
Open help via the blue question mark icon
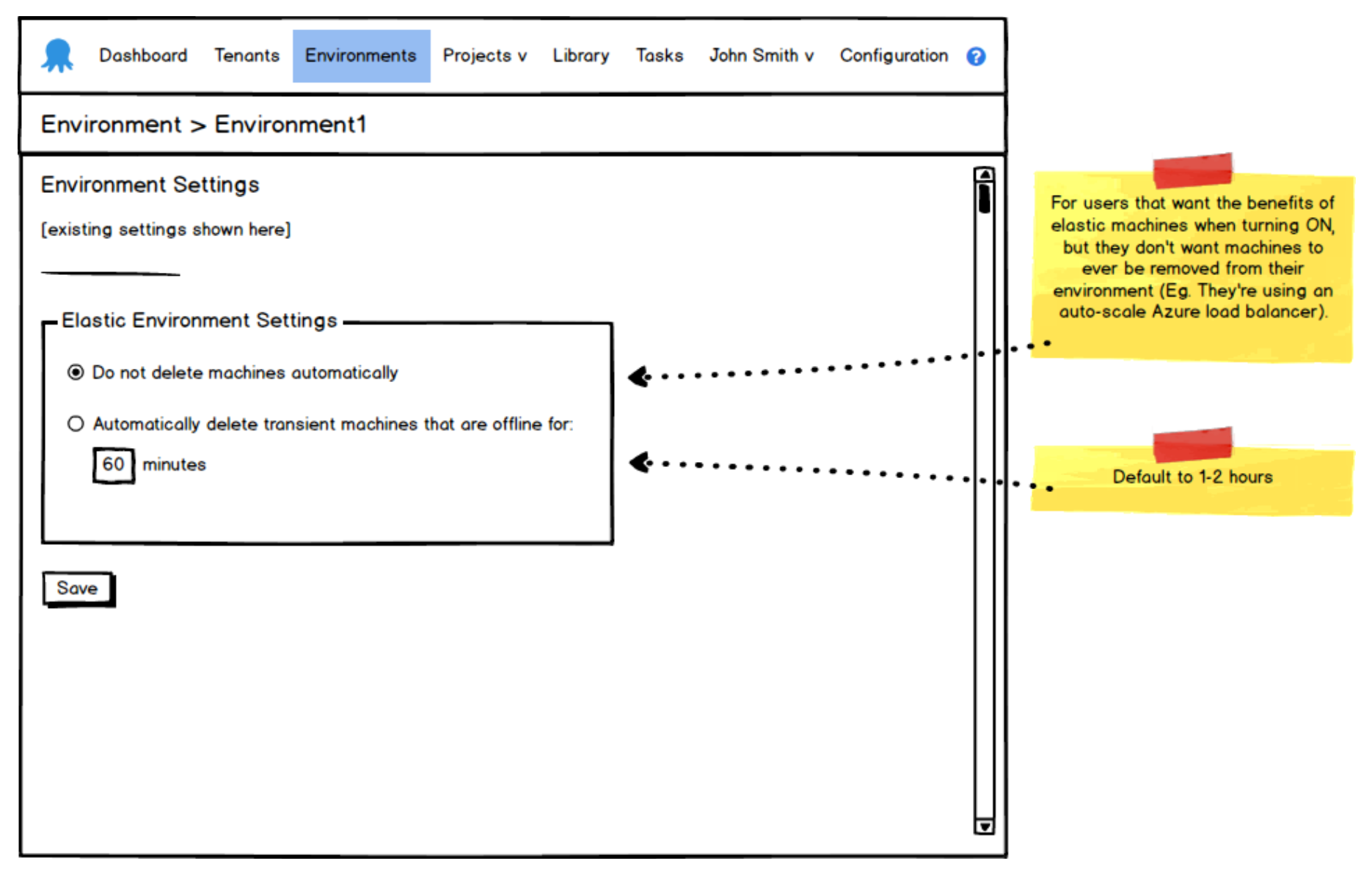pyautogui.click(x=976, y=56)
